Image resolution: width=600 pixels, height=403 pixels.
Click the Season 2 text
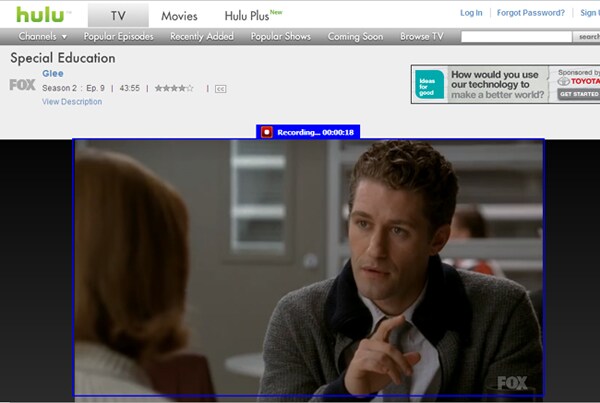click(59, 88)
